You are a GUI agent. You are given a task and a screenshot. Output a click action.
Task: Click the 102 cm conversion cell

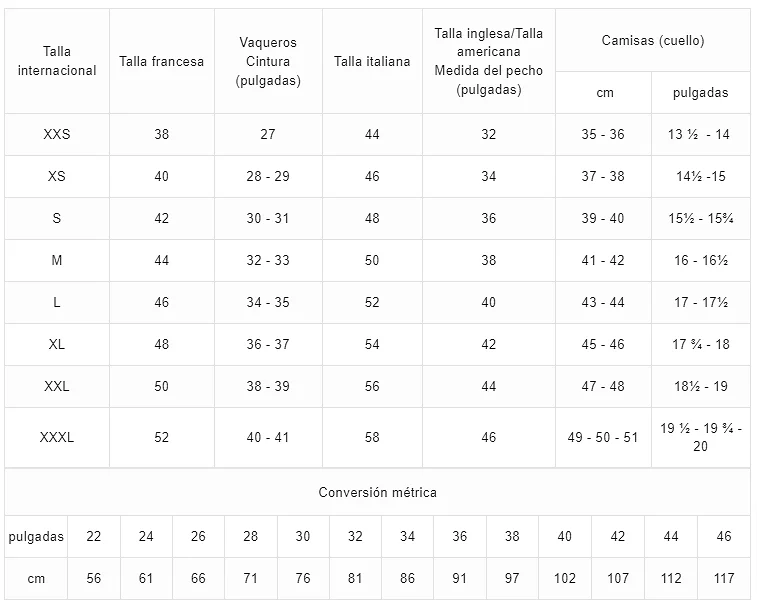pos(564,578)
